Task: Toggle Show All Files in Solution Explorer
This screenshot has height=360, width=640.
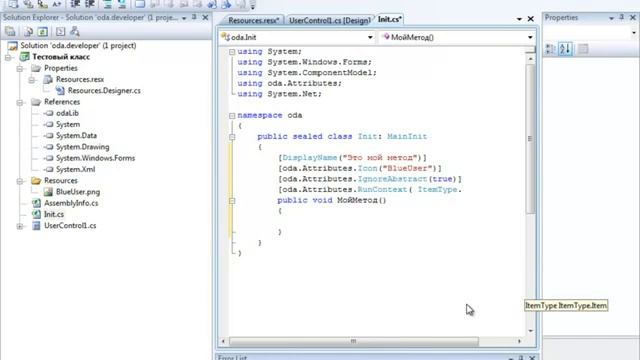Action: [28, 31]
